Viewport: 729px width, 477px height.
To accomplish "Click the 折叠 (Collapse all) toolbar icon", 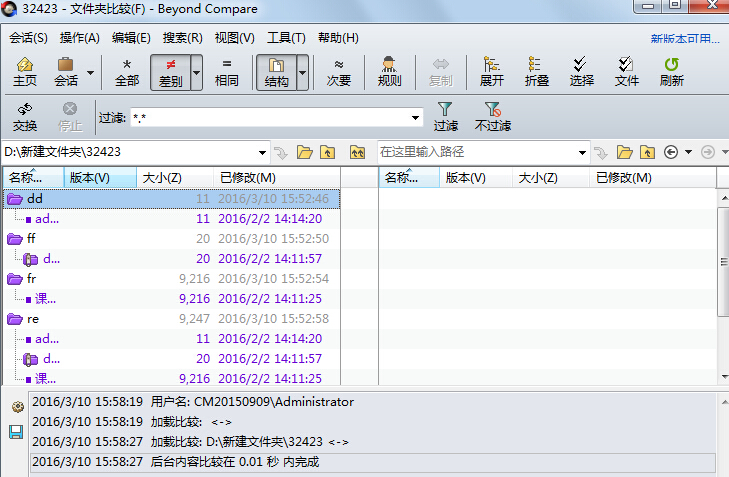I will point(537,72).
